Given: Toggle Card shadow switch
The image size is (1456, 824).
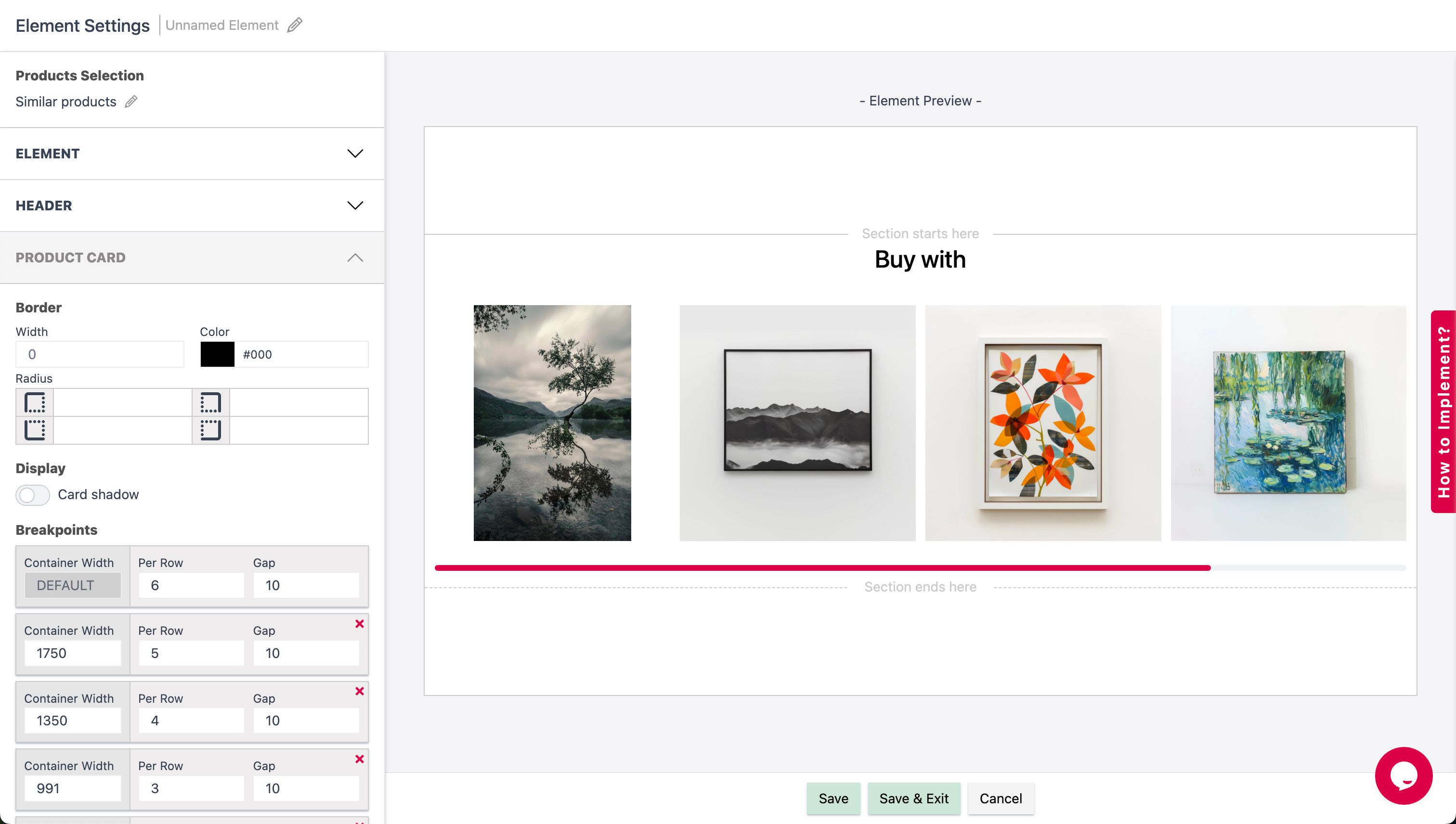Looking at the screenshot, I should [33, 495].
